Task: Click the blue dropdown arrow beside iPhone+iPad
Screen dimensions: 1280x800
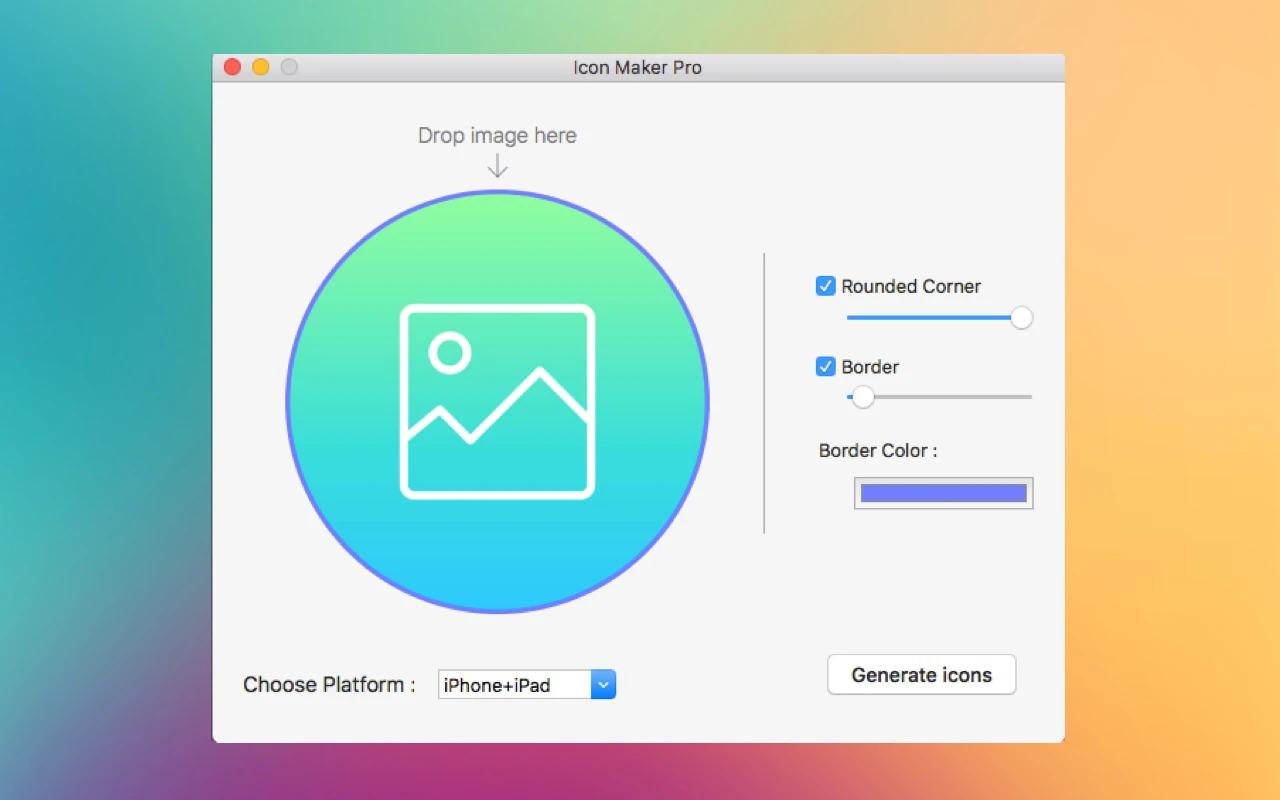Action: click(603, 684)
